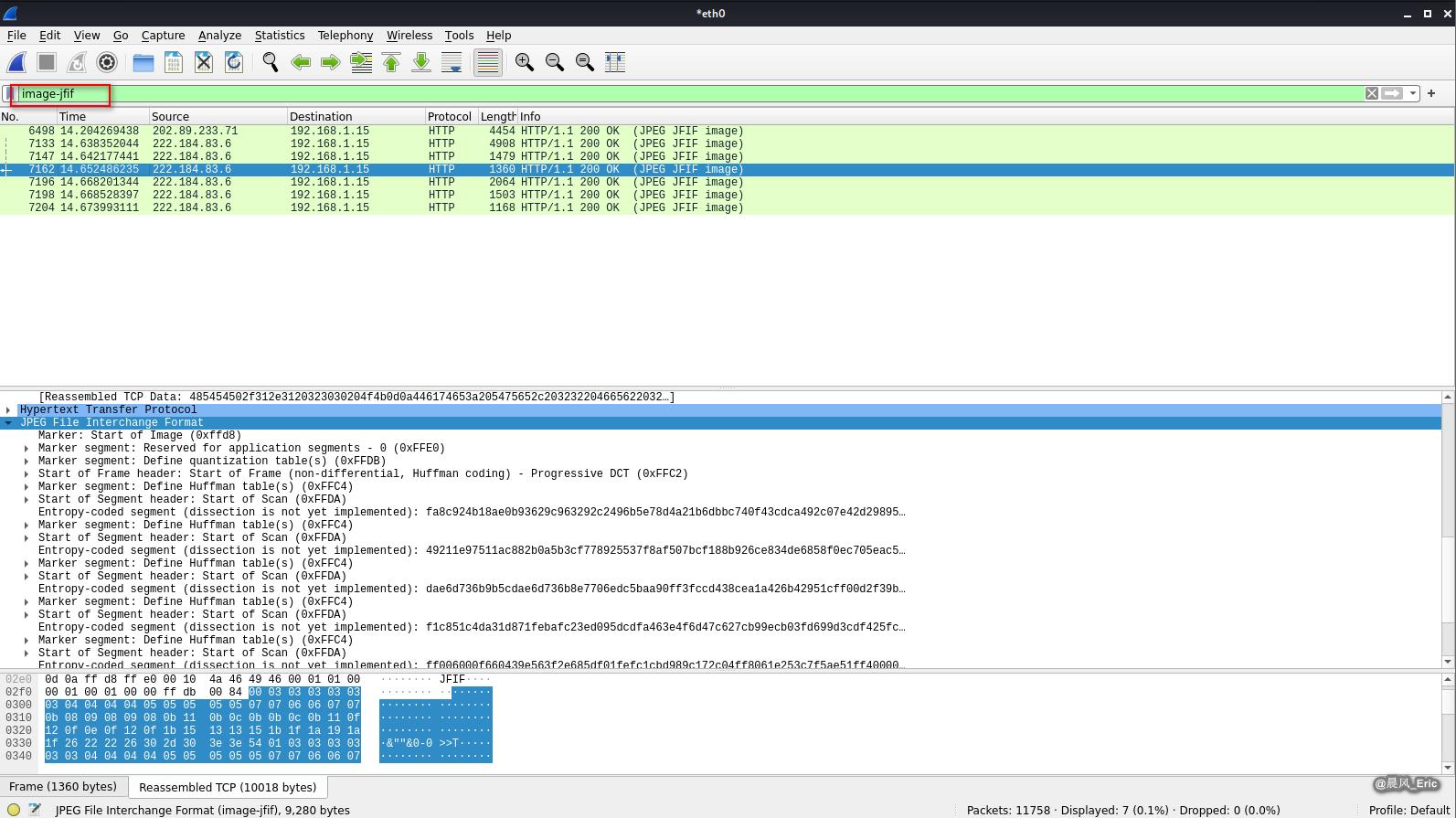Image resolution: width=1456 pixels, height=818 pixels.
Task: Go forward in packet history
Action: [331, 62]
